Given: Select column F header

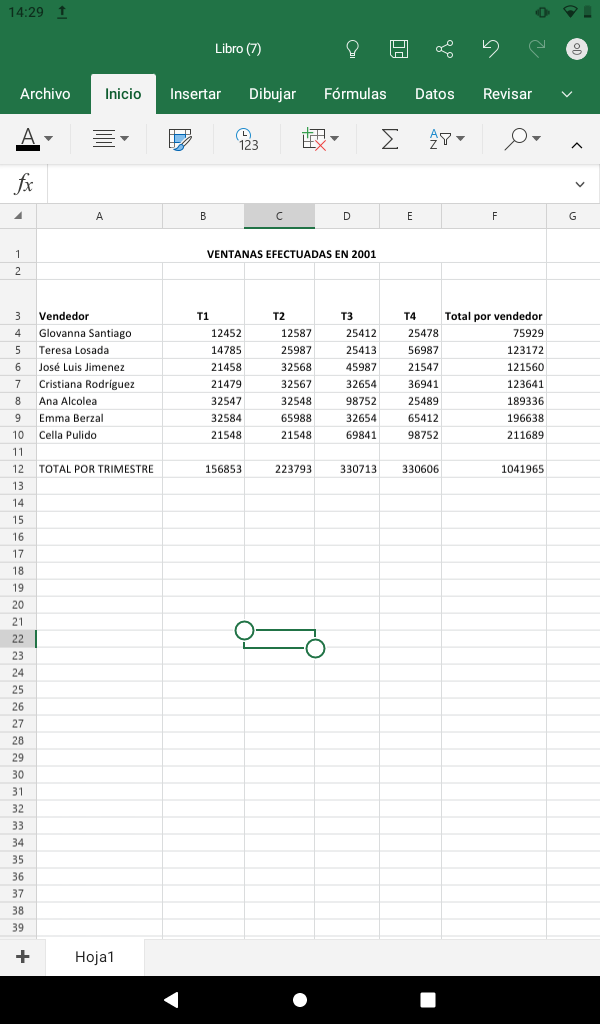Looking at the screenshot, I should point(494,216).
